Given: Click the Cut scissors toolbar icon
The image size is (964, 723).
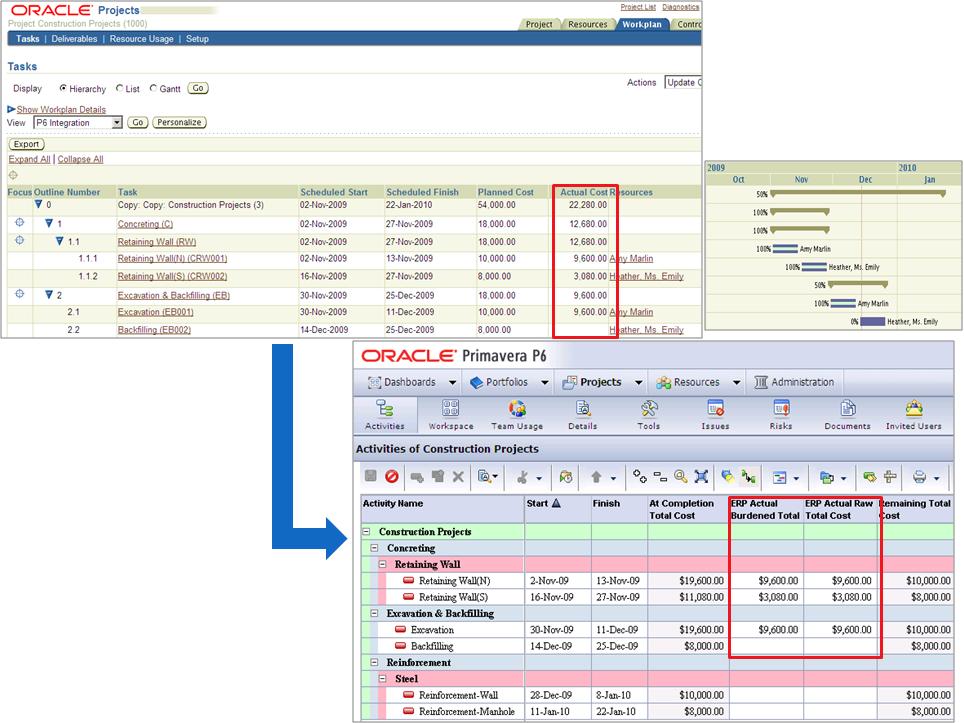Looking at the screenshot, I should click(x=523, y=476).
